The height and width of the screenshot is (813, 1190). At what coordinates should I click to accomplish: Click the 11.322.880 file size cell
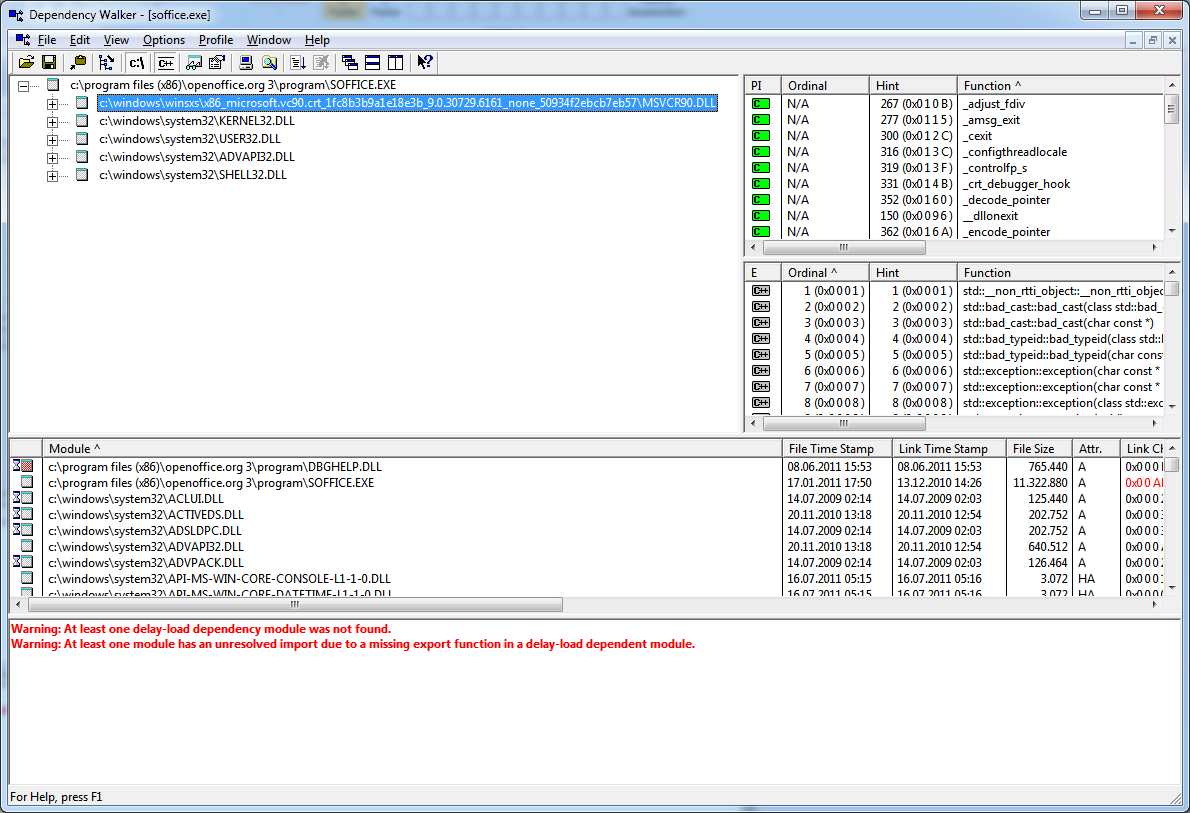pos(1040,483)
